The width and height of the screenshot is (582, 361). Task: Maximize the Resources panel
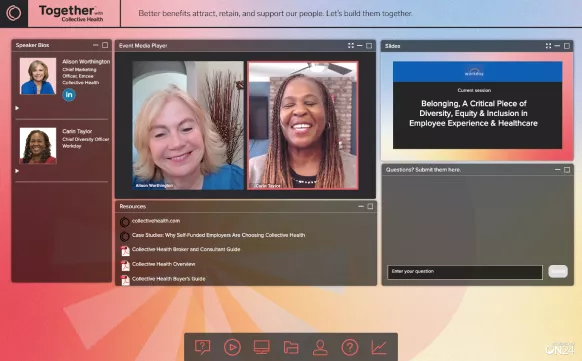pyautogui.click(x=370, y=206)
